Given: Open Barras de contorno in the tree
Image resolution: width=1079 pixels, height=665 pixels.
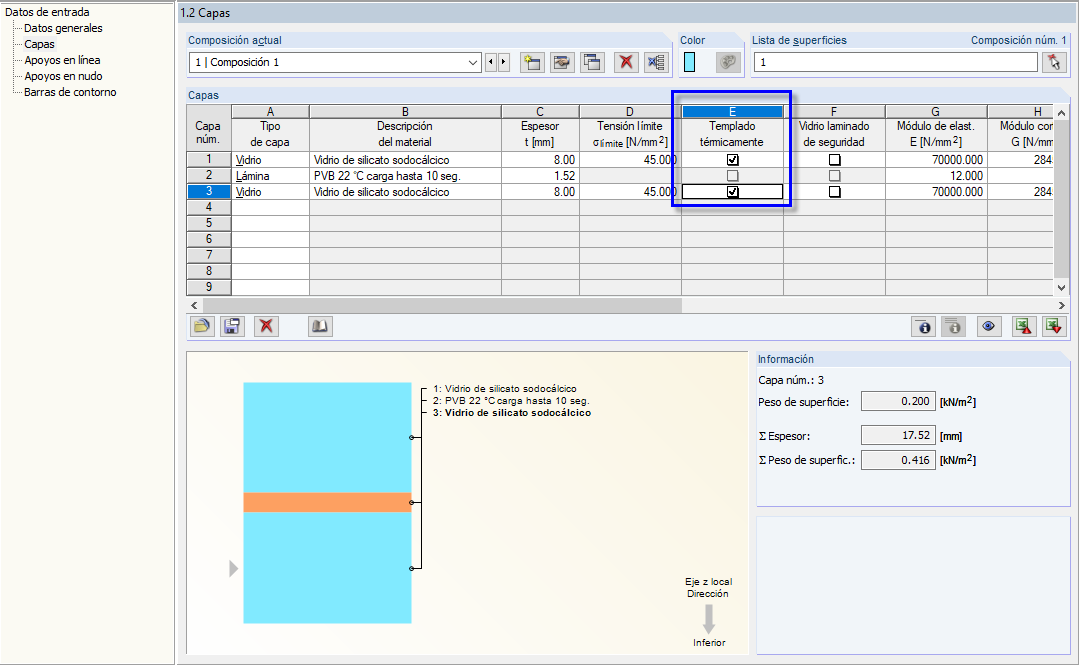Looking at the screenshot, I should (70, 92).
